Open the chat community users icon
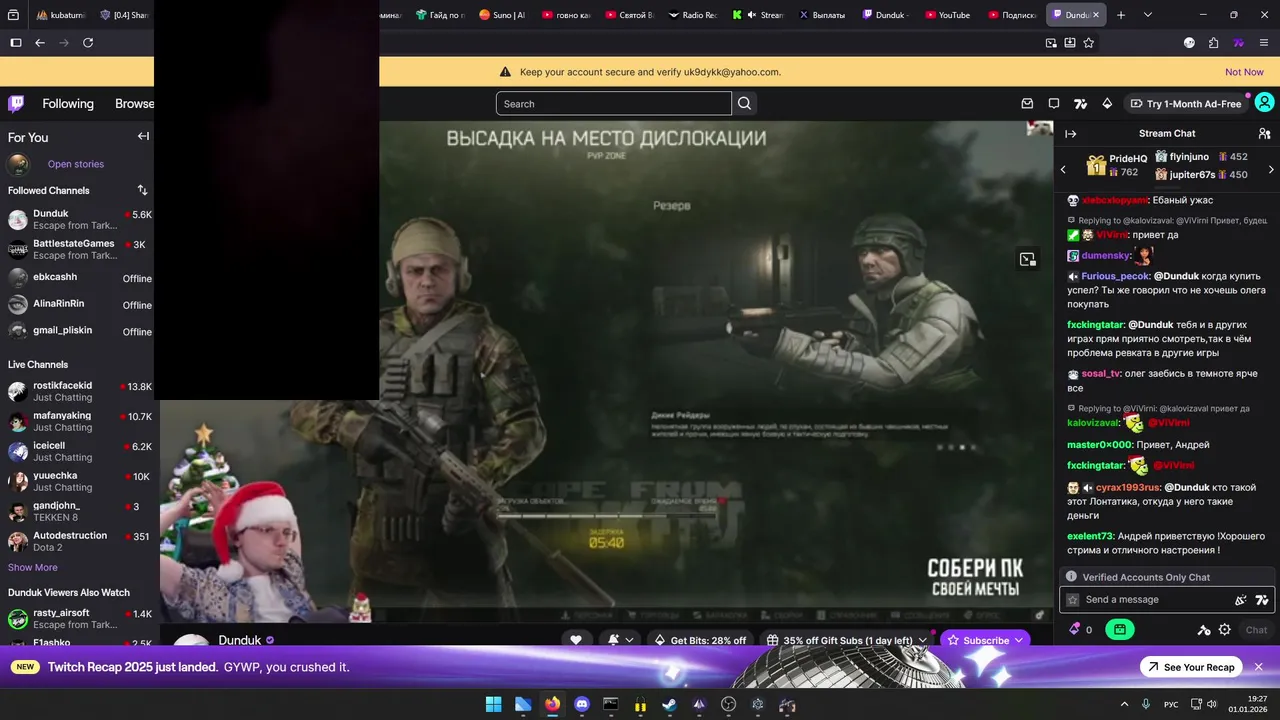Screen dimensions: 1280x720 point(1264,133)
